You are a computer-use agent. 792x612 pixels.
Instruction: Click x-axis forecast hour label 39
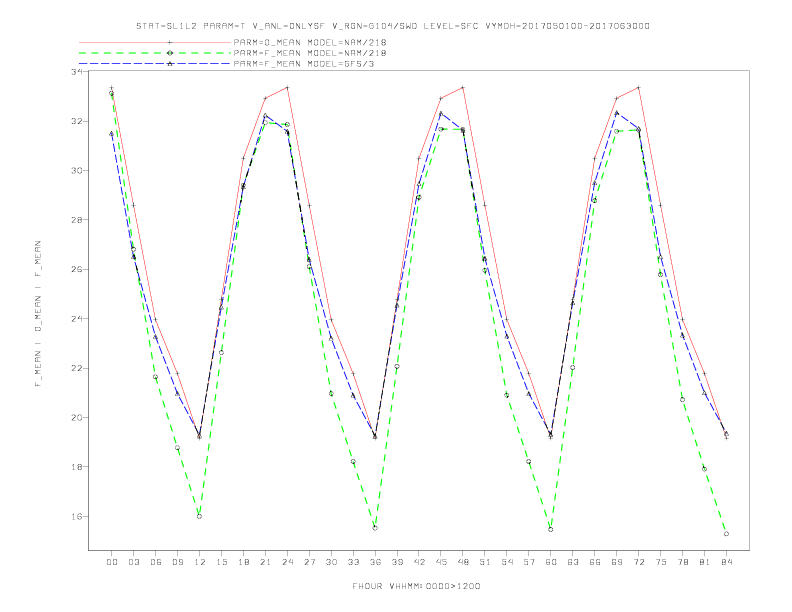(x=398, y=562)
